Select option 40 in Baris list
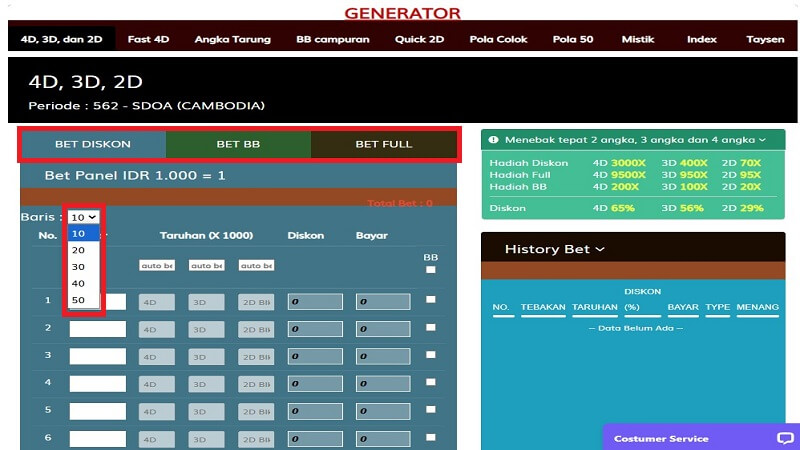The image size is (800, 450). [x=84, y=283]
